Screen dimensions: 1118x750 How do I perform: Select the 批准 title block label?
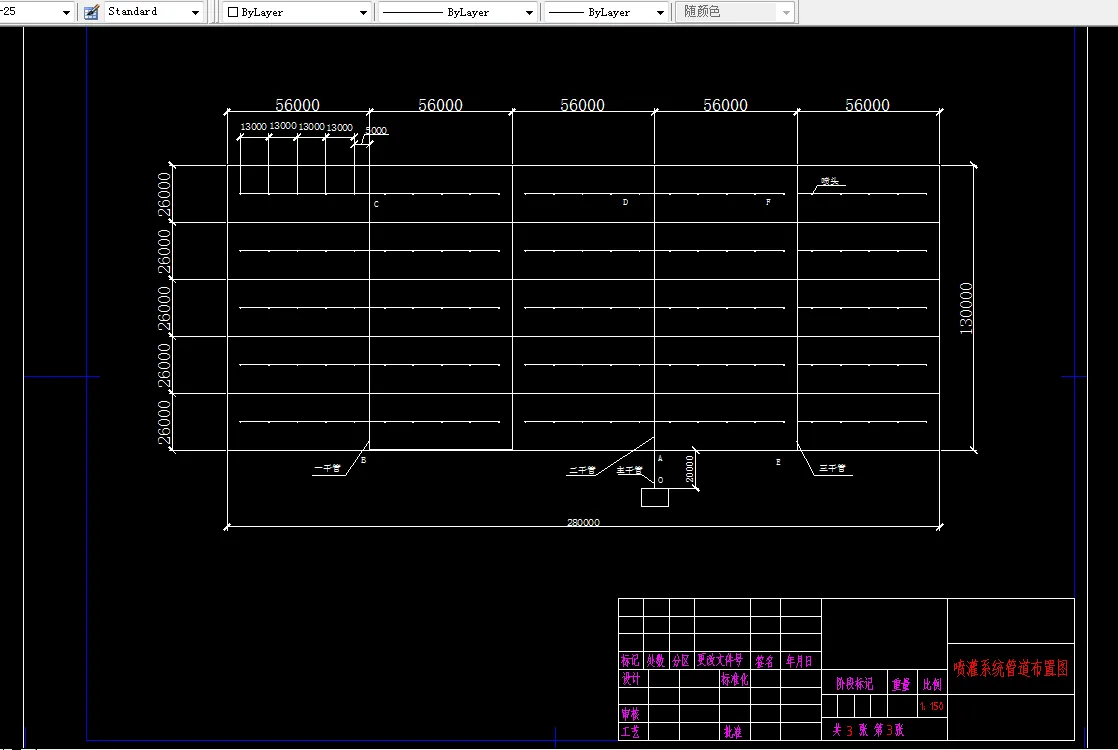tap(733, 731)
